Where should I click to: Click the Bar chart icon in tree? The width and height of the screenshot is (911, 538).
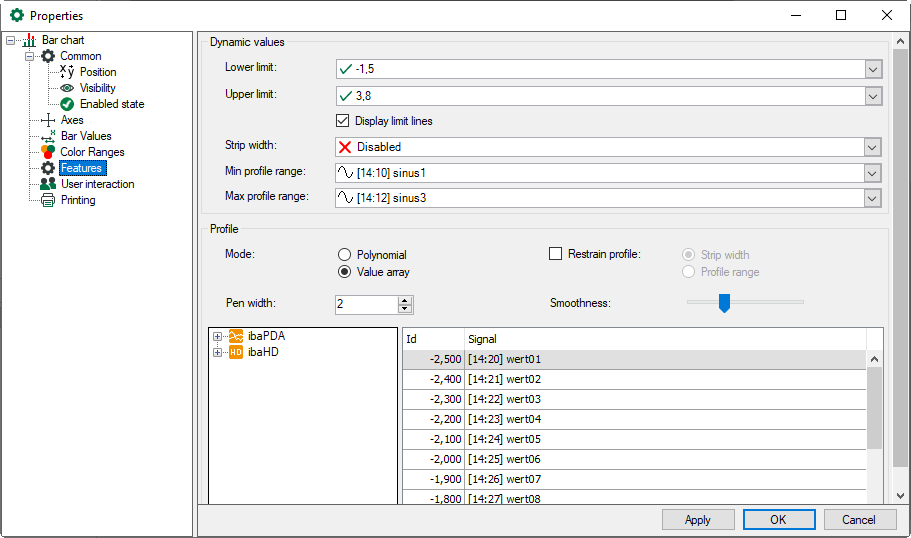(x=29, y=40)
